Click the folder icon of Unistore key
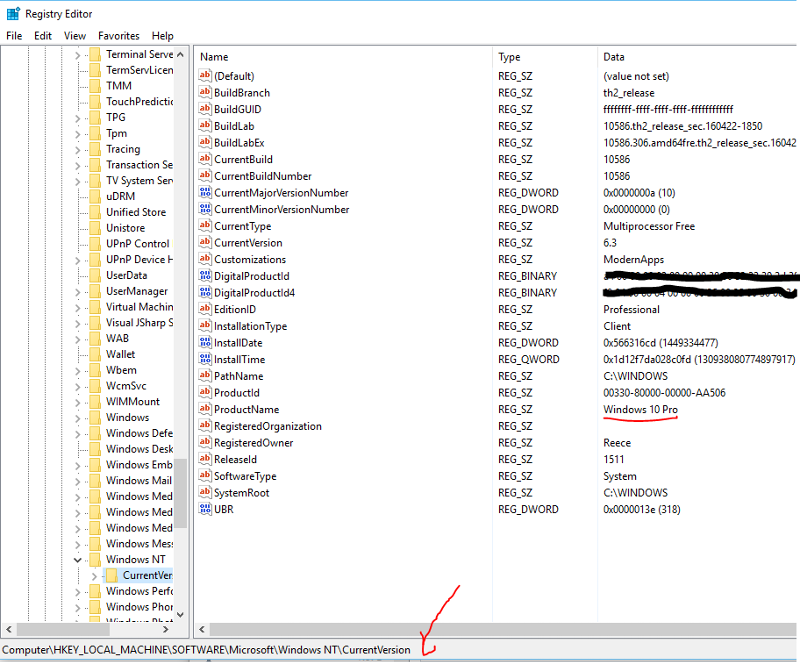800x662 pixels. pyautogui.click(x=95, y=228)
